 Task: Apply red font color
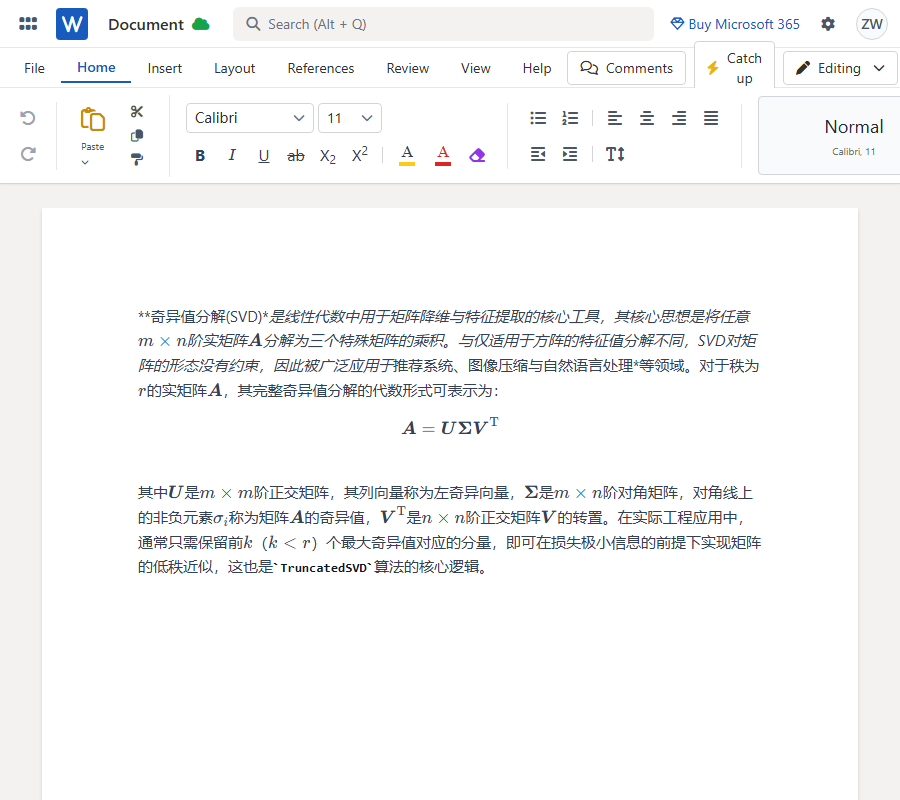[443, 155]
